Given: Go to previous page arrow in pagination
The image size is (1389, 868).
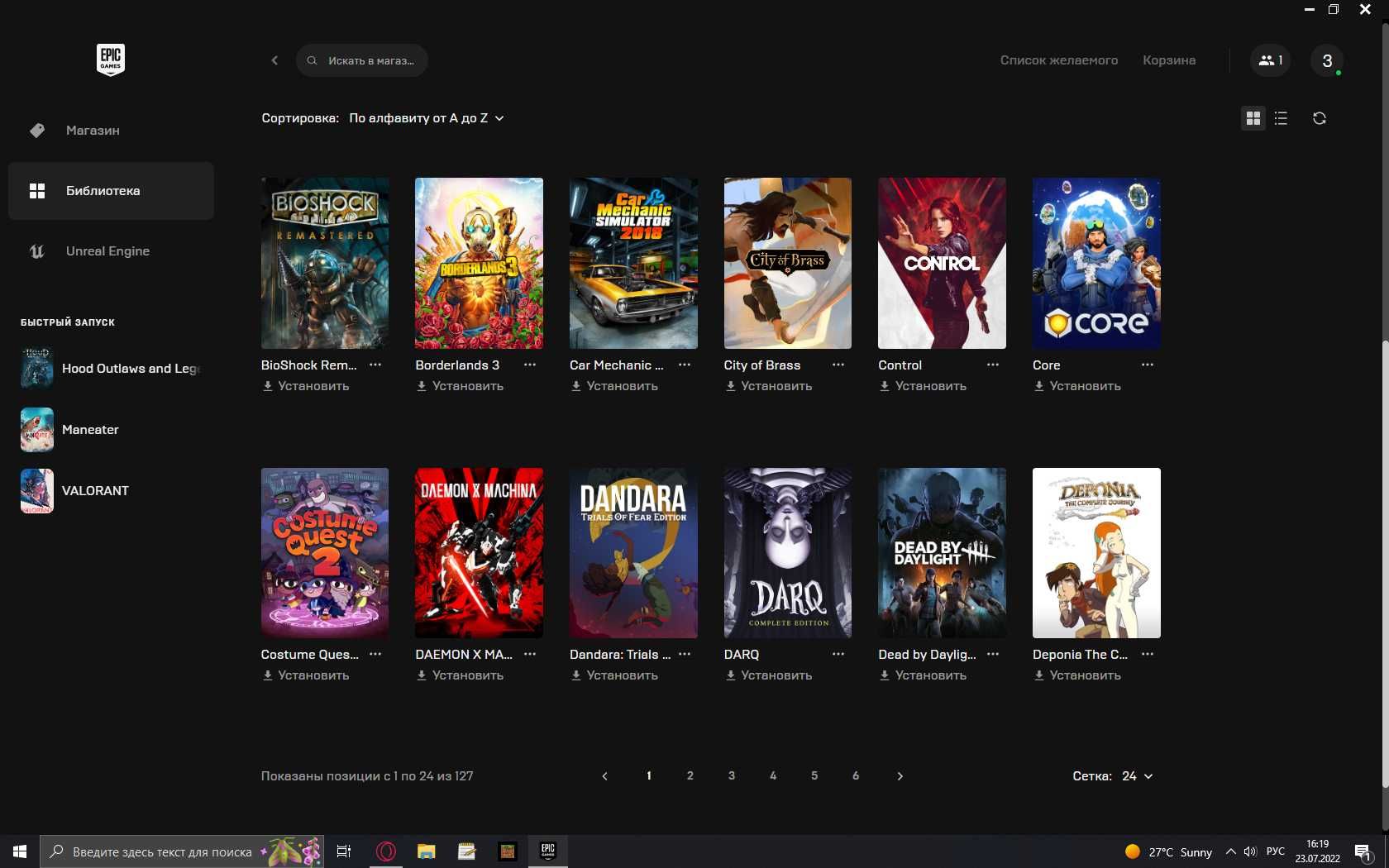Looking at the screenshot, I should (604, 776).
